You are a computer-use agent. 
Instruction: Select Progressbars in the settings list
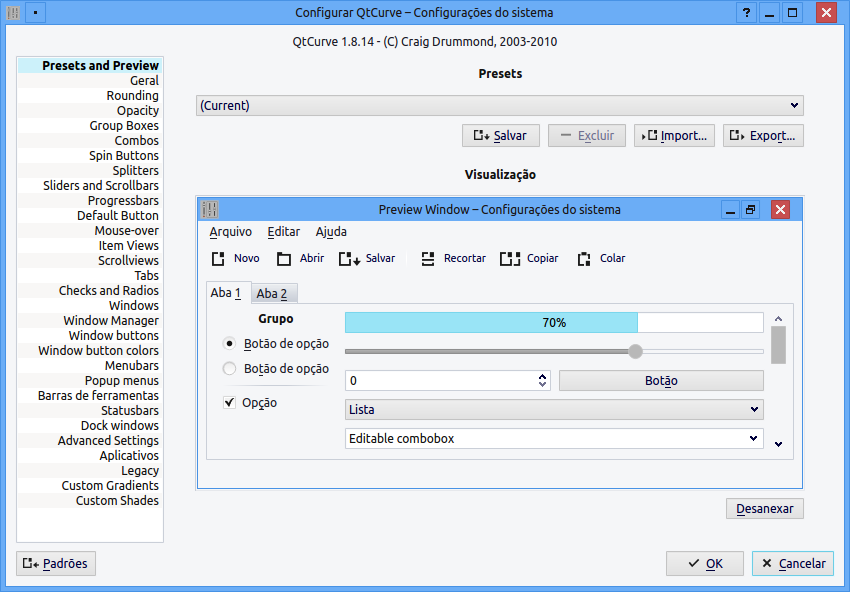click(89, 201)
